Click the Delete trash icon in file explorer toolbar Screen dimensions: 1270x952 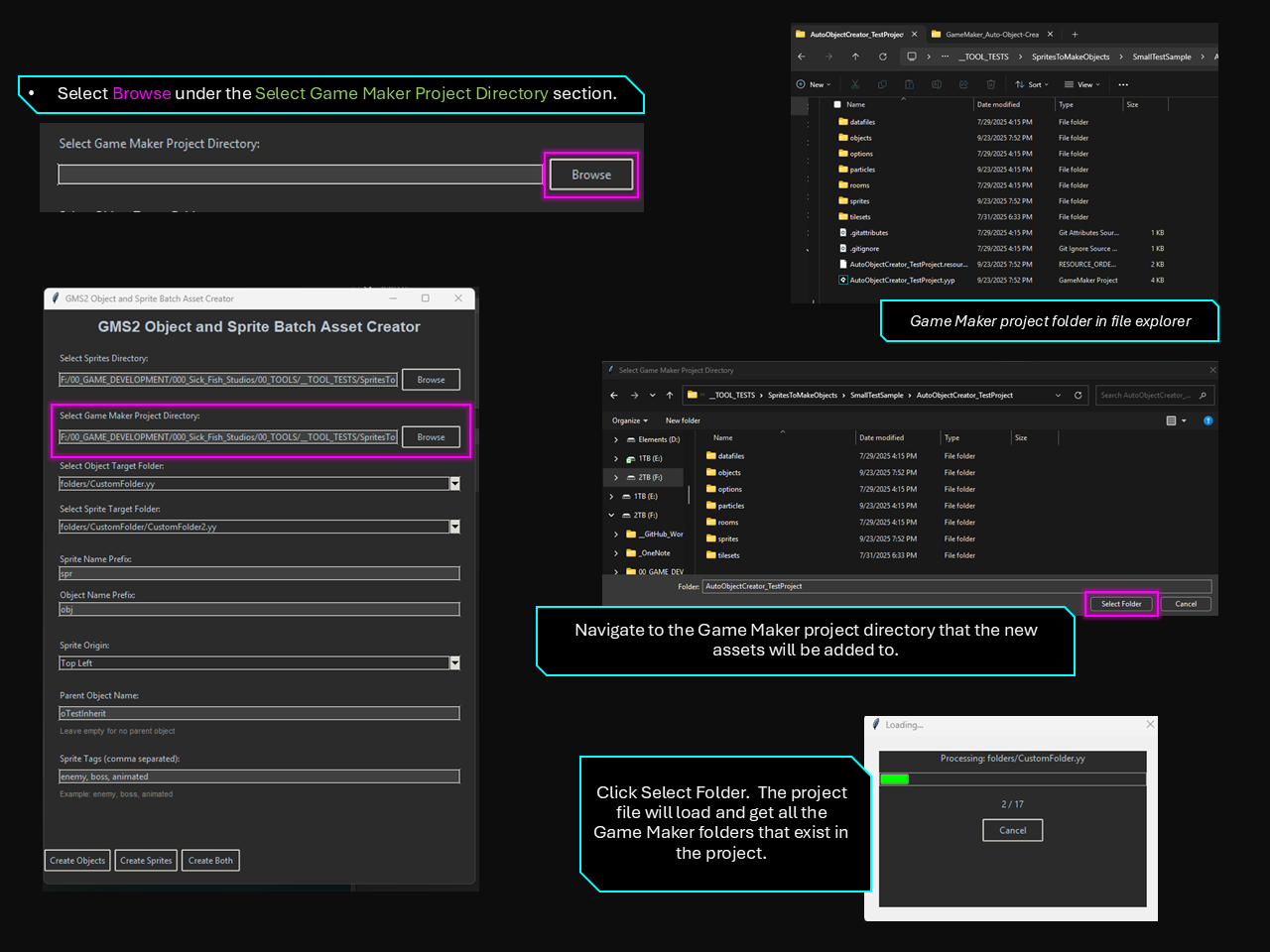tap(990, 84)
